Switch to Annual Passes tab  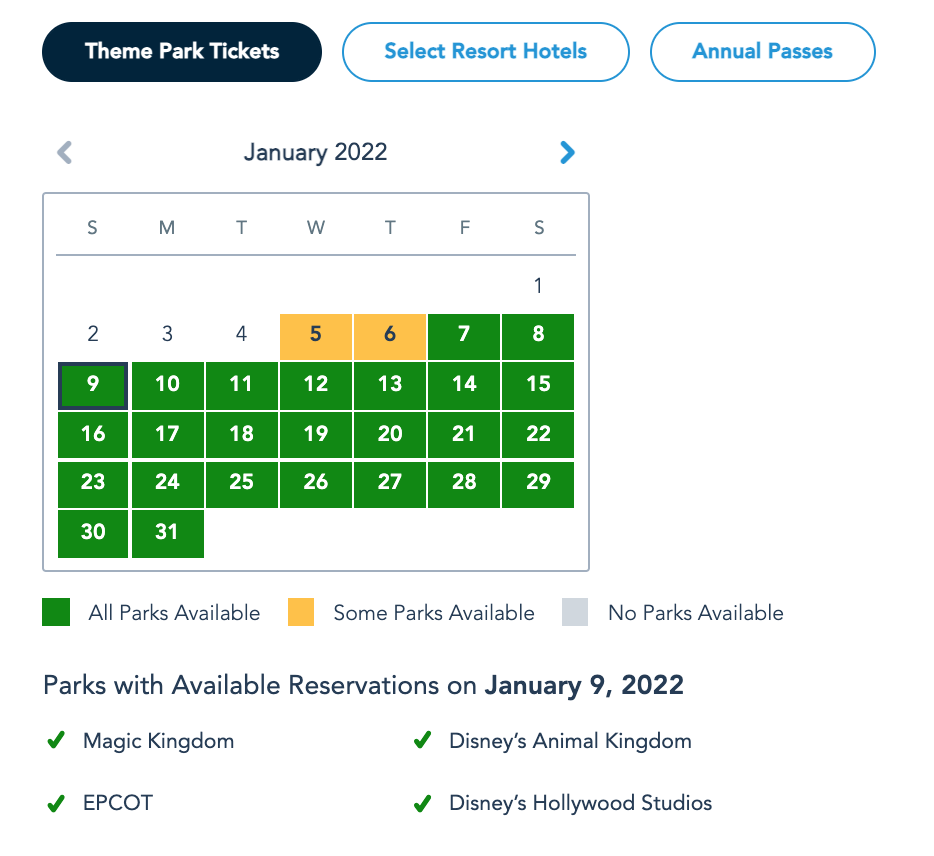(762, 51)
